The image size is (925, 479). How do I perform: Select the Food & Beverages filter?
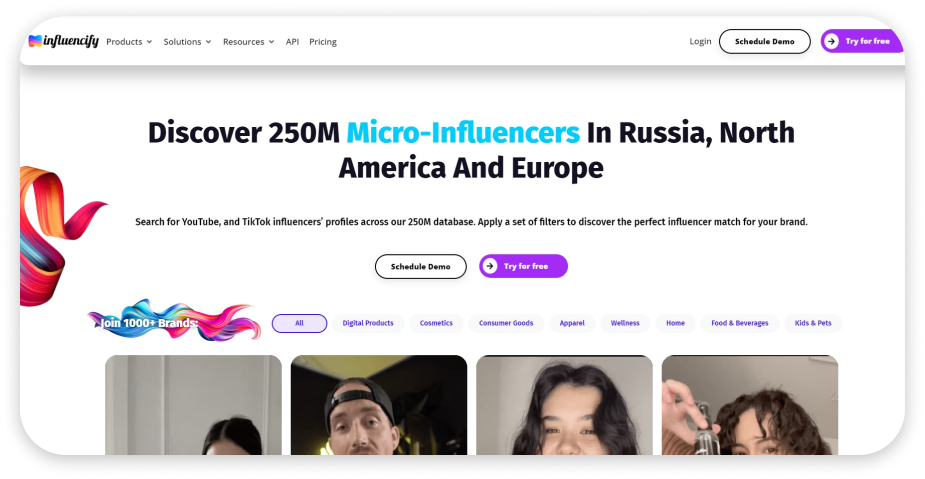[x=740, y=323]
